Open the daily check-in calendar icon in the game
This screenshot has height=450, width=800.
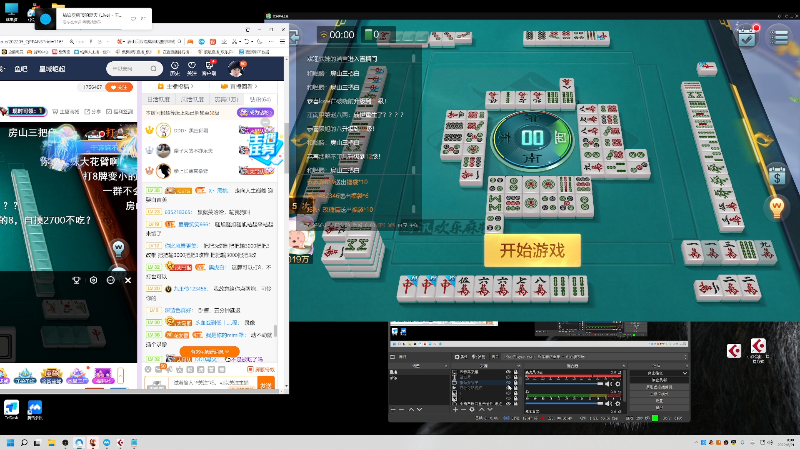(x=747, y=36)
